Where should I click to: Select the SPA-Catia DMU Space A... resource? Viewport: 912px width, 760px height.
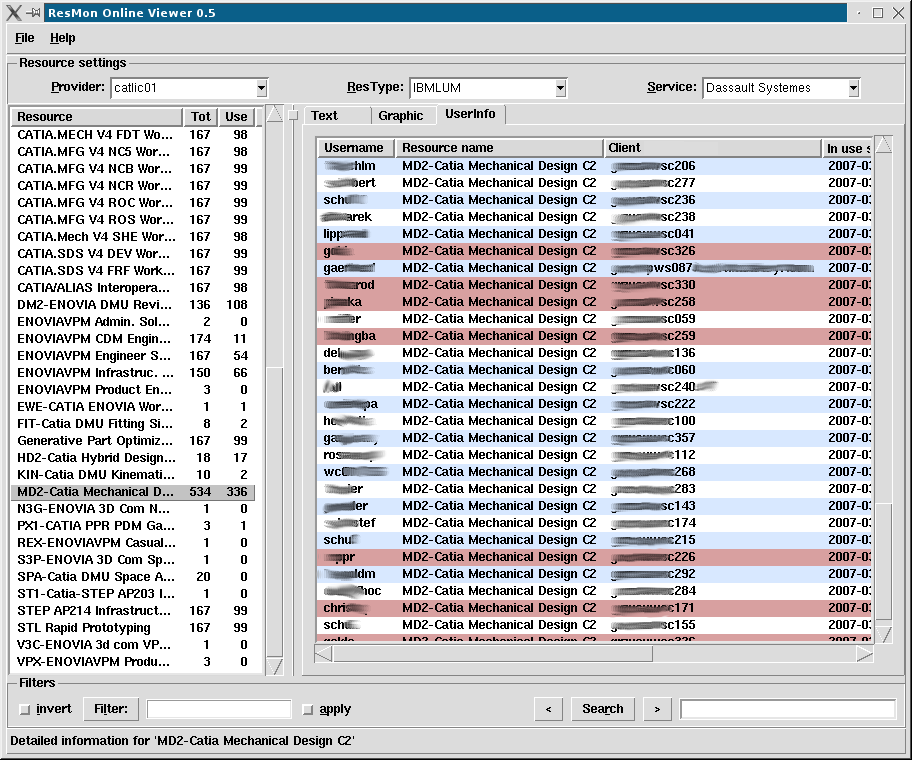point(133,577)
